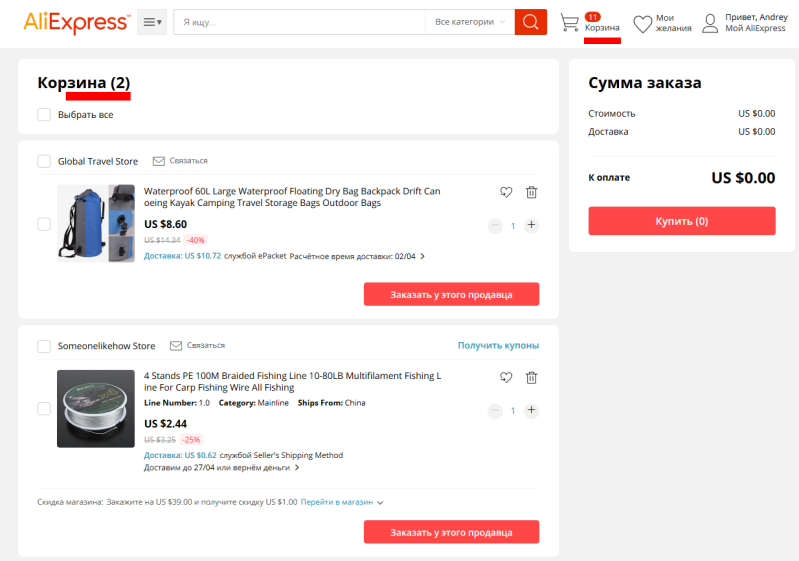
Task: Expand the ePacket delivery options arrow
Action: pos(423,256)
